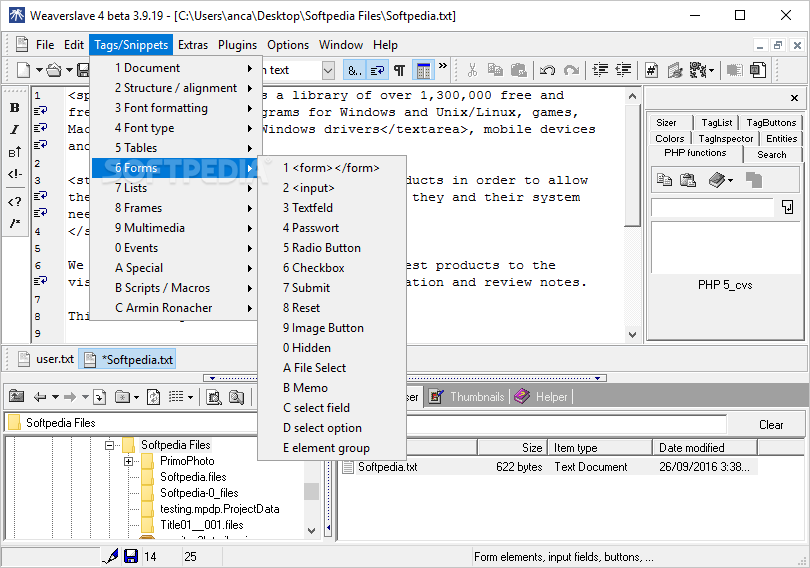This screenshot has height=568, width=810.
Task: Click the save disk icon in status bar
Action: [x=131, y=556]
